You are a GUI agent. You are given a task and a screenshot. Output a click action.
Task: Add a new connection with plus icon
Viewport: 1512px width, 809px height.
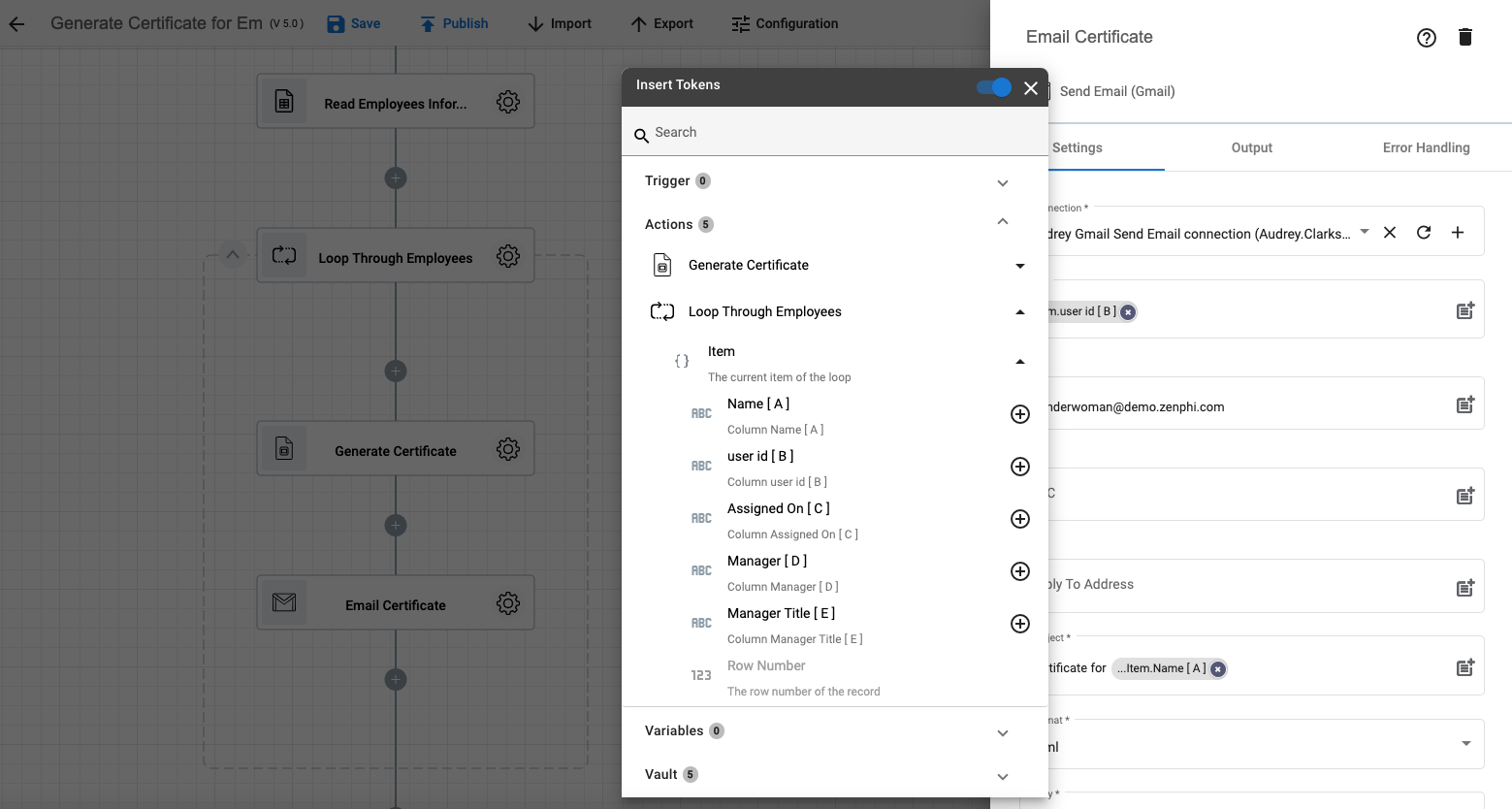pyautogui.click(x=1458, y=233)
